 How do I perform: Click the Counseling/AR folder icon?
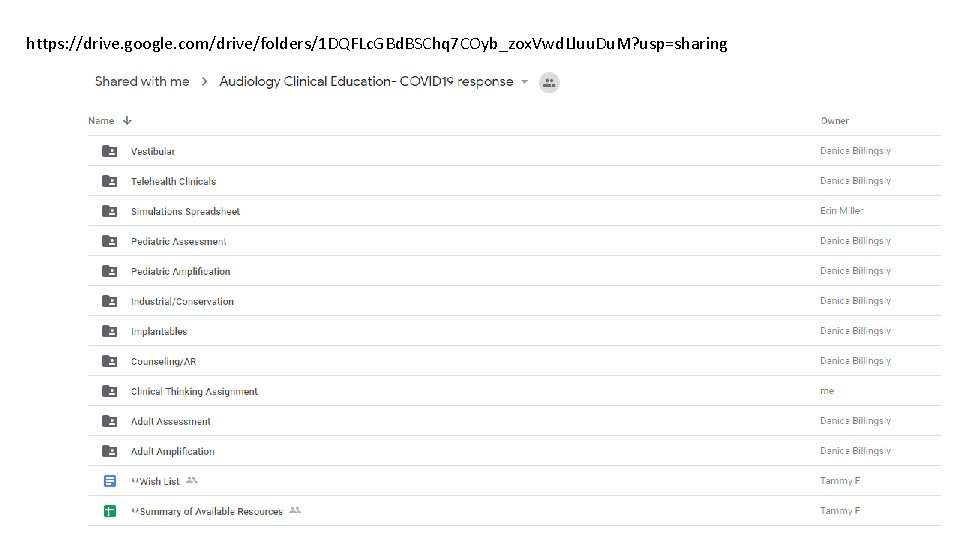tap(110, 361)
